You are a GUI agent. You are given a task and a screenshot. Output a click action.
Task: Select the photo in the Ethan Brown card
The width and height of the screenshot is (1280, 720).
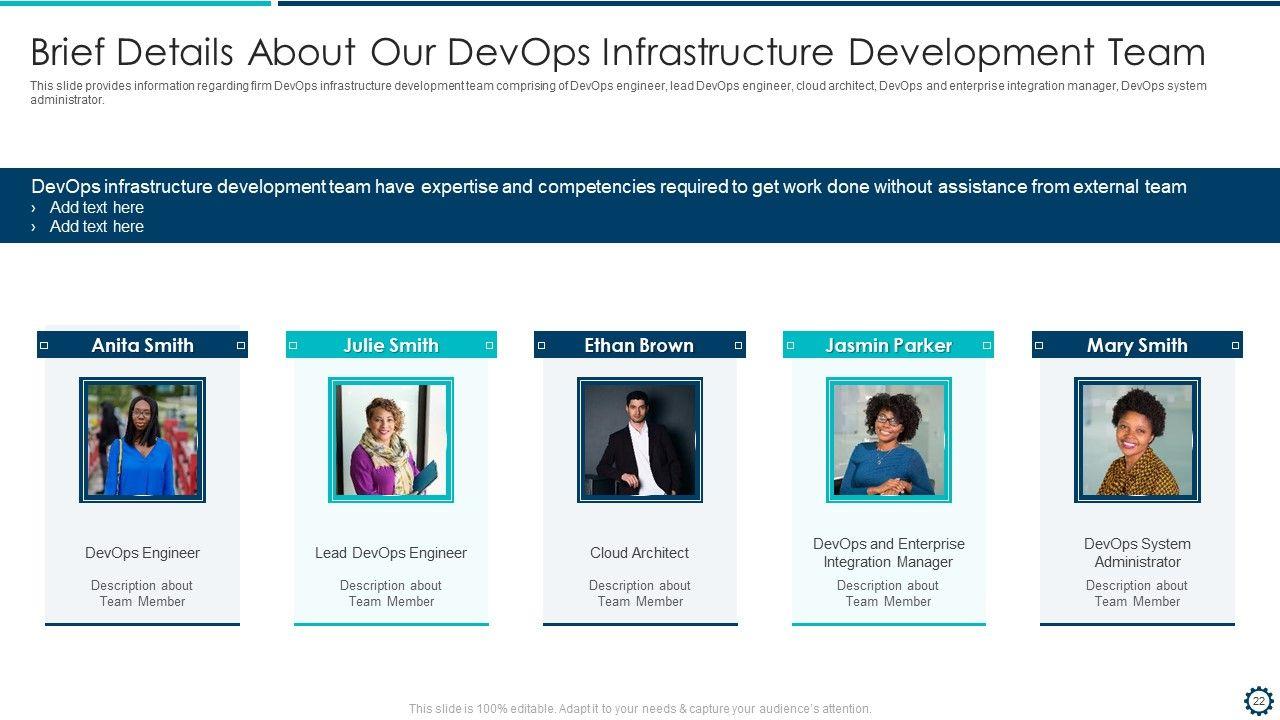pyautogui.click(x=640, y=440)
